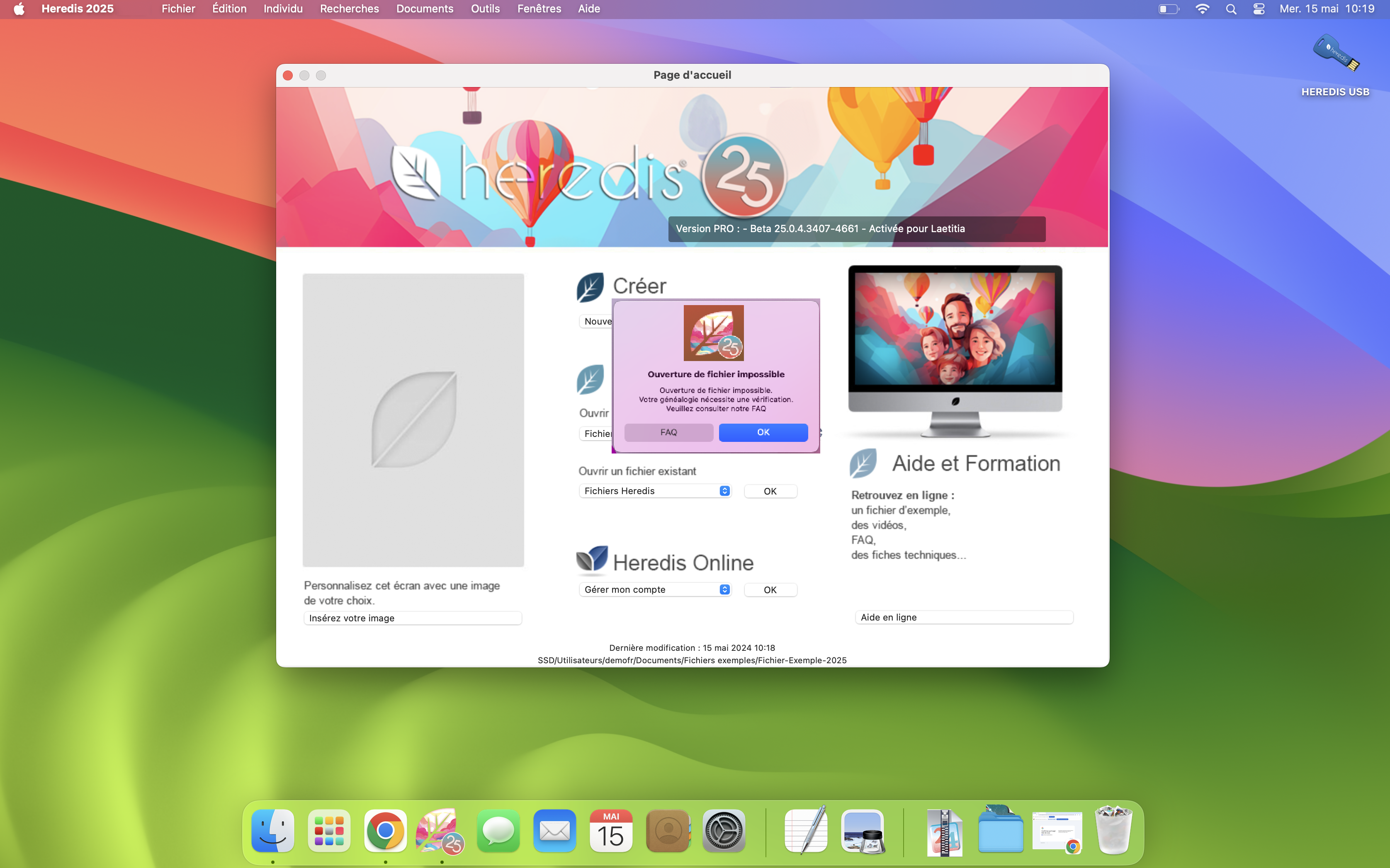
Task: Open Spotlight search from the menu bar
Action: pyautogui.click(x=1231, y=9)
